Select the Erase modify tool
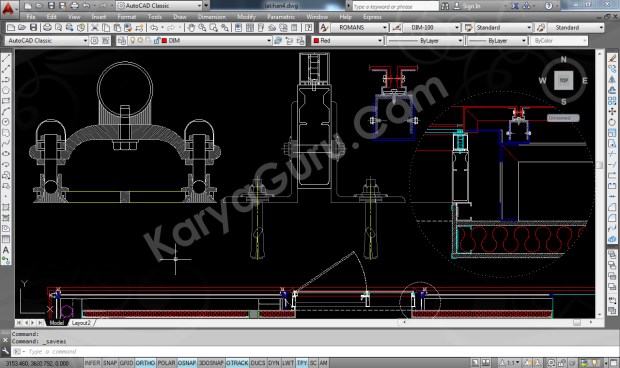 point(612,58)
